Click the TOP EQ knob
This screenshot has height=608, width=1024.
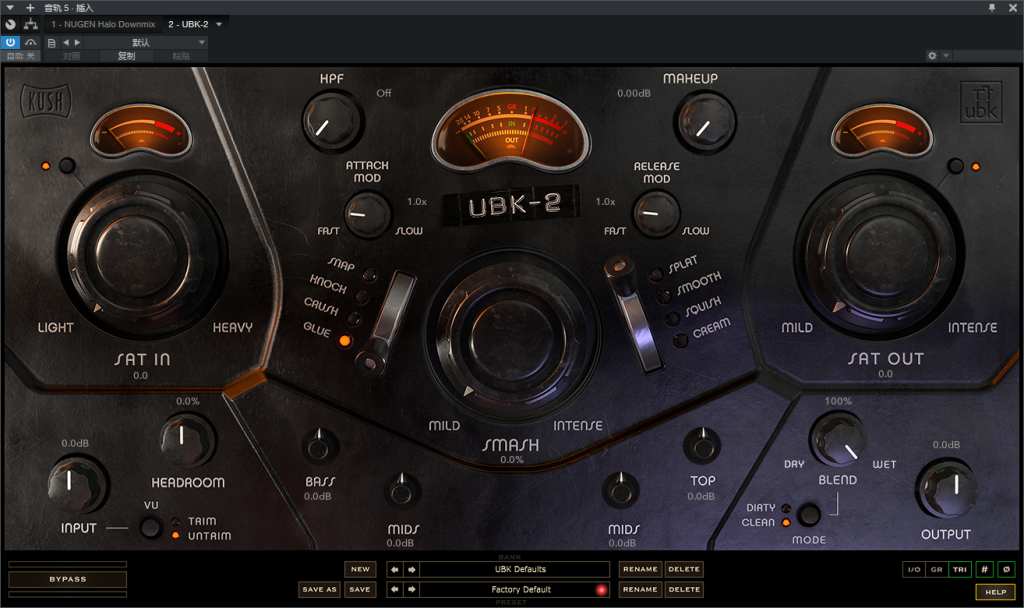click(702, 447)
